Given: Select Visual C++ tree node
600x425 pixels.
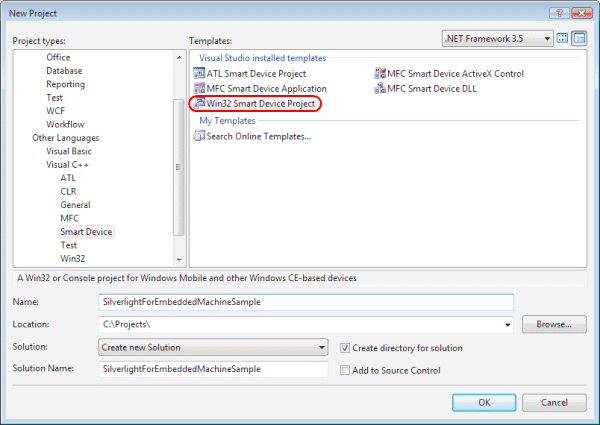Looking at the screenshot, I should pyautogui.click(x=67, y=164).
